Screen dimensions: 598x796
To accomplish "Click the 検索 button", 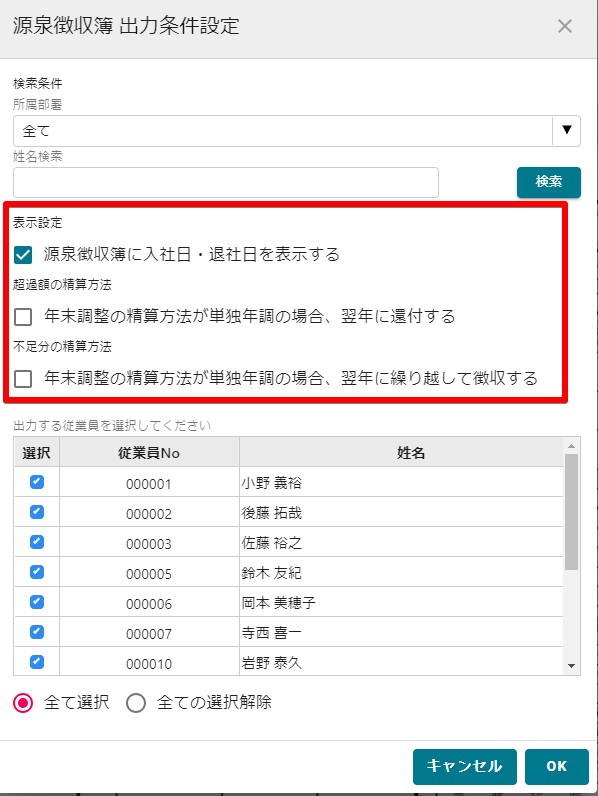I will click(548, 182).
